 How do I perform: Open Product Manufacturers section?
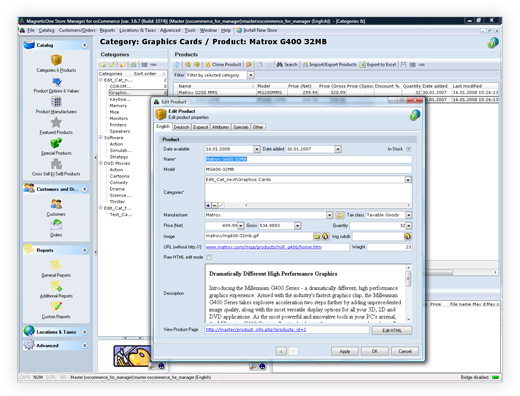(56, 105)
